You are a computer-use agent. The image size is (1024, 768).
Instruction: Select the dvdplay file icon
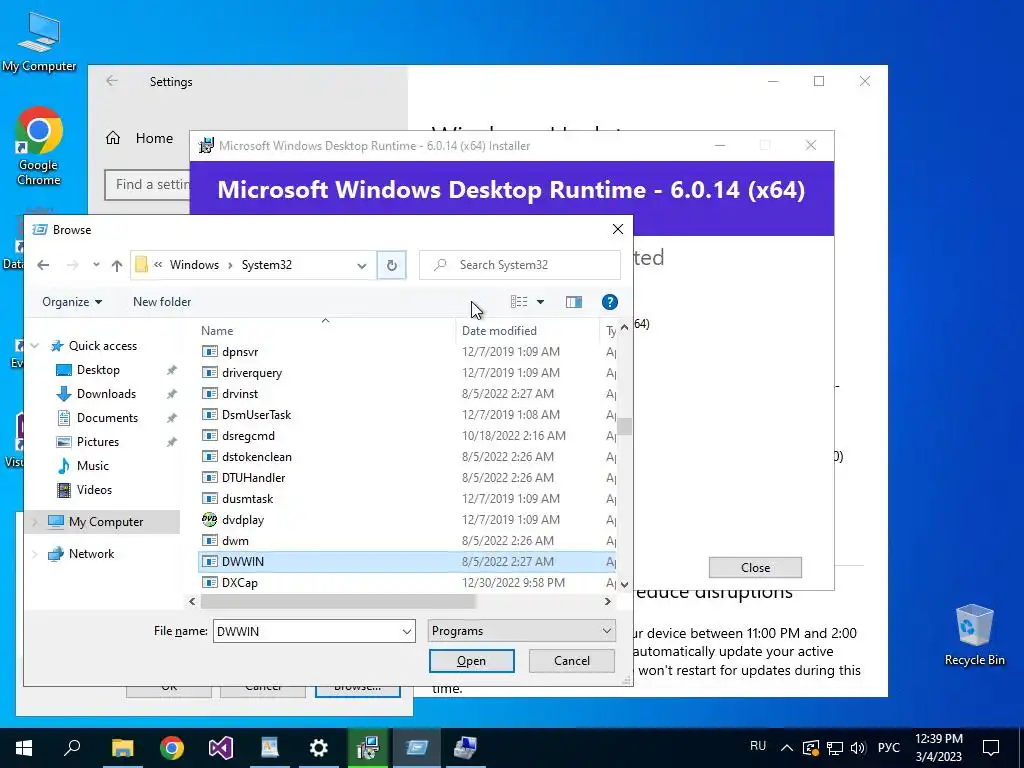pos(209,519)
